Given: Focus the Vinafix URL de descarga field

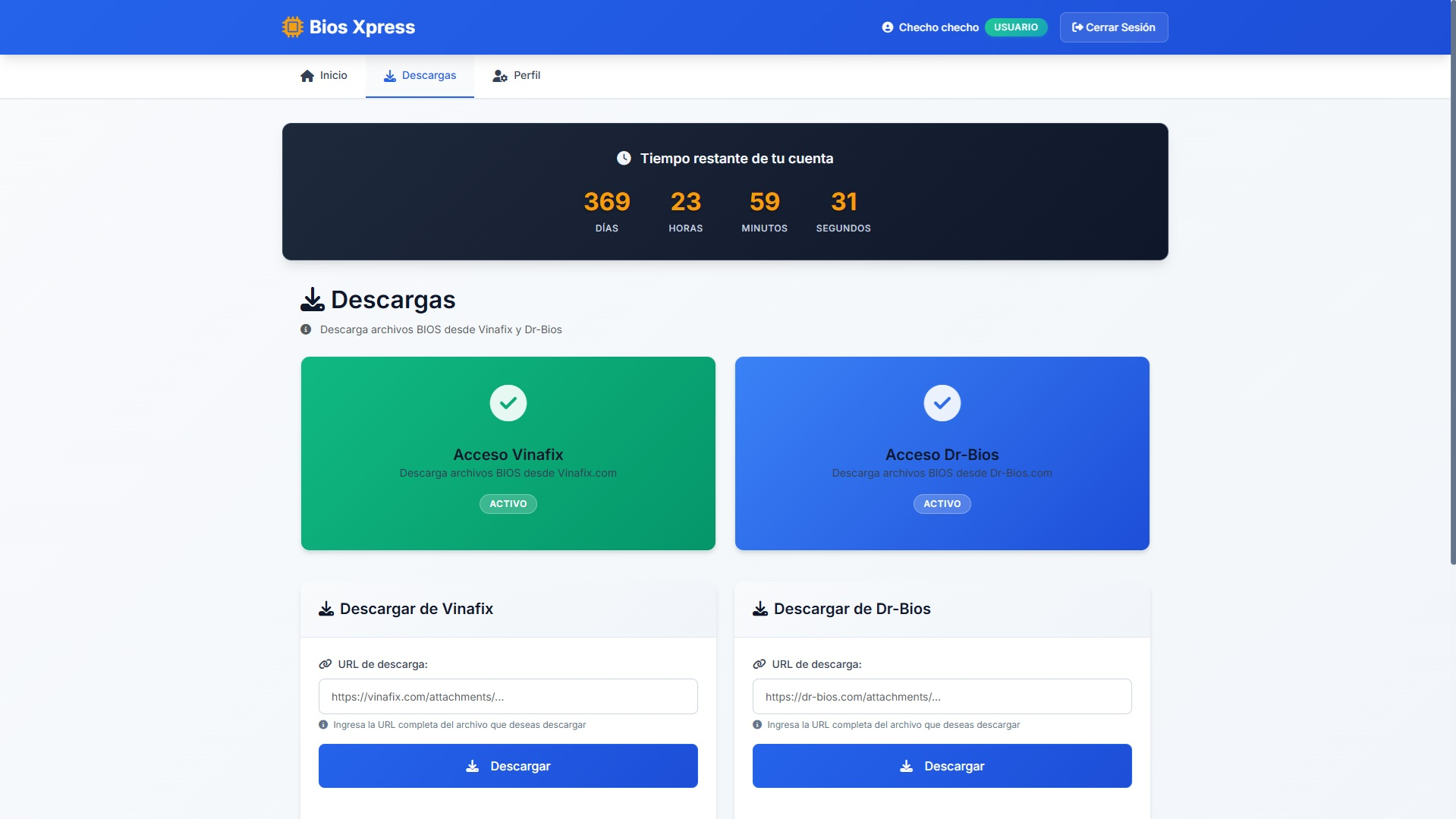Looking at the screenshot, I should point(508,697).
